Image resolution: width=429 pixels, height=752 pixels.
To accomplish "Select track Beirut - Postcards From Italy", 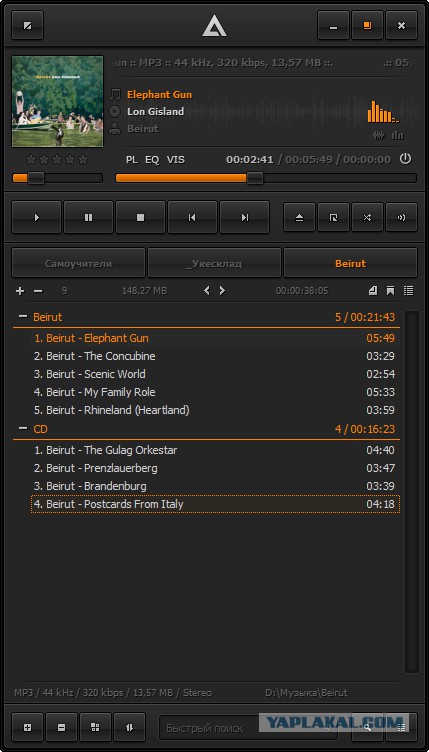I will [x=215, y=504].
